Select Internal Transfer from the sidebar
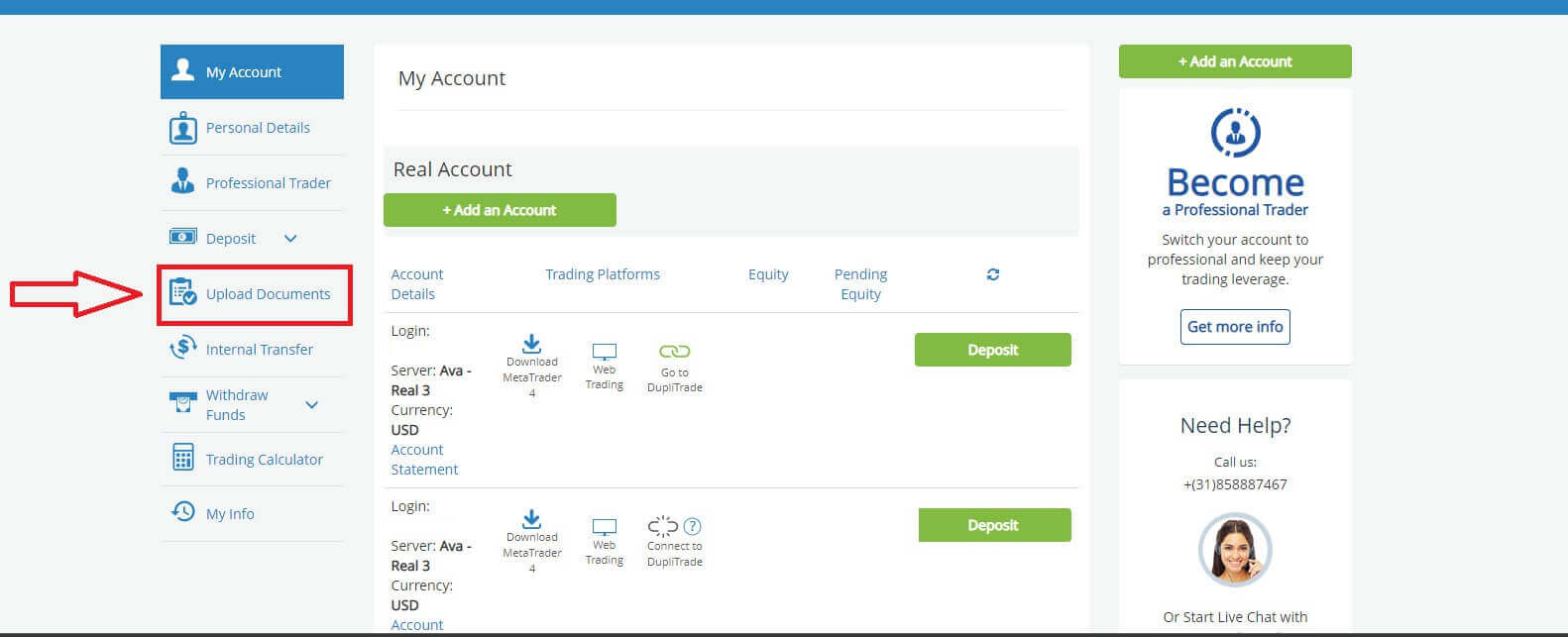This screenshot has height=637, width=1568. coord(259,350)
